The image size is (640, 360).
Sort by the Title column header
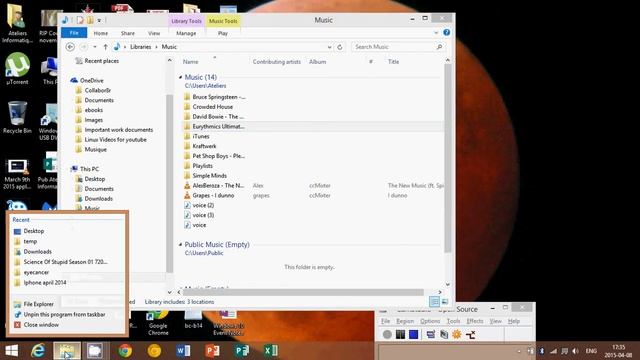tap(393, 62)
